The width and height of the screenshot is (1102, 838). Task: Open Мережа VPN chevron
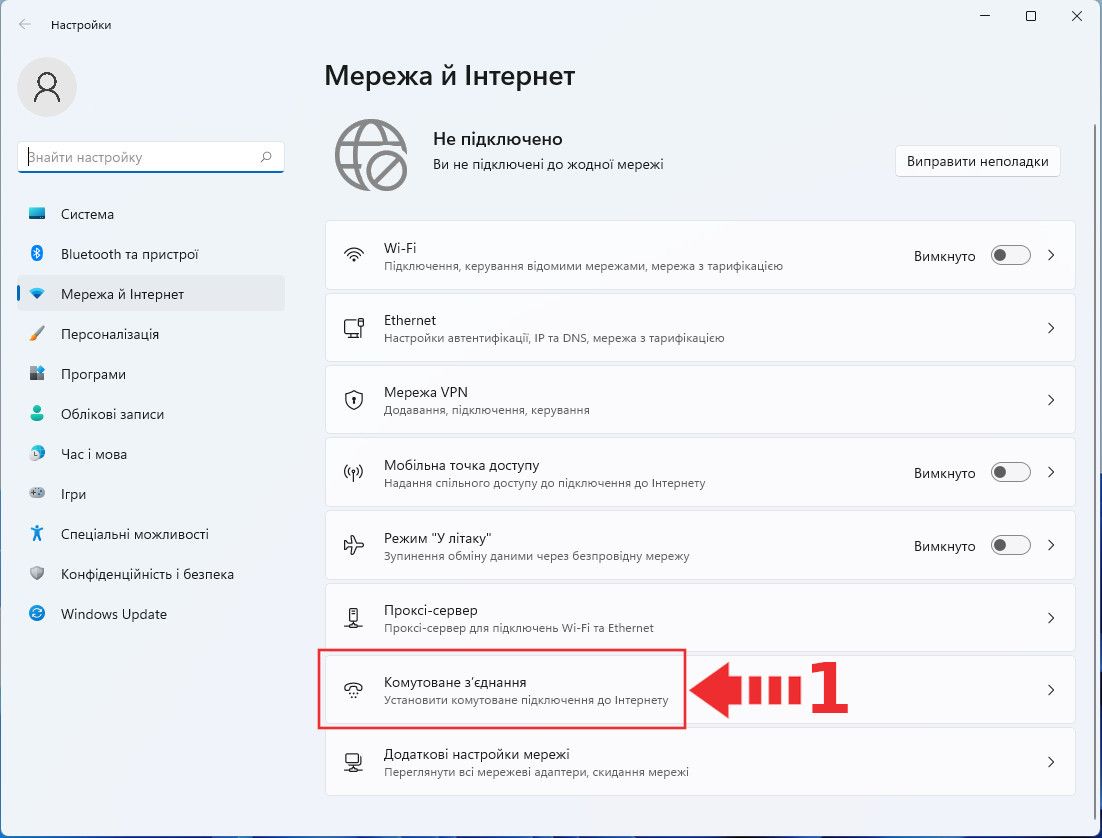(x=1051, y=400)
